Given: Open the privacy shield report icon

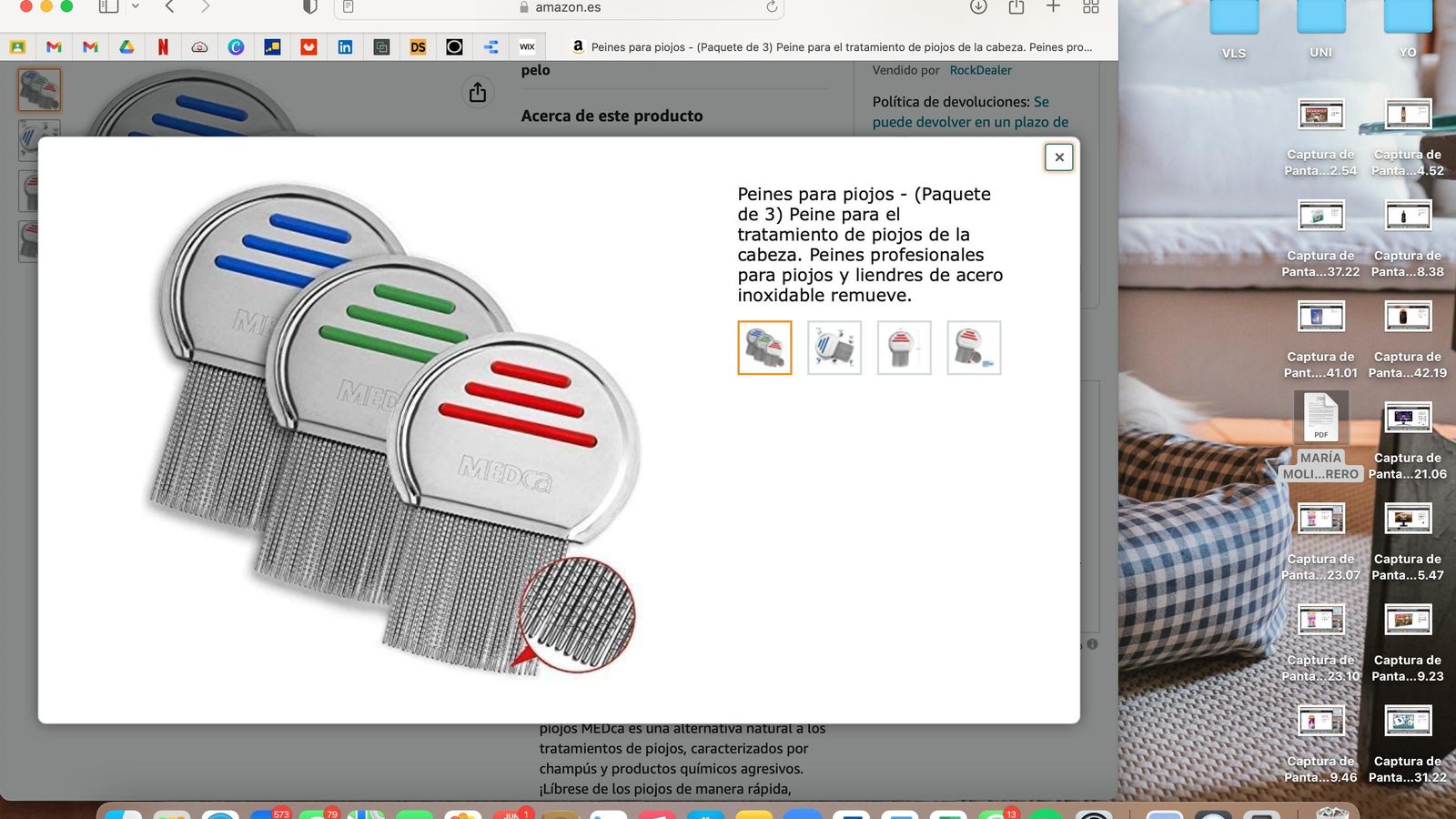Looking at the screenshot, I should [x=309, y=7].
